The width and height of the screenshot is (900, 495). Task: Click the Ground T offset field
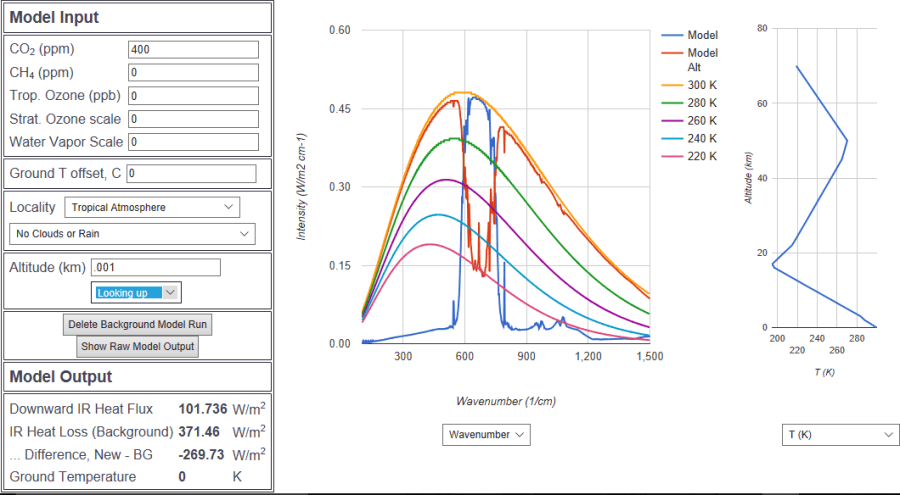click(191, 174)
